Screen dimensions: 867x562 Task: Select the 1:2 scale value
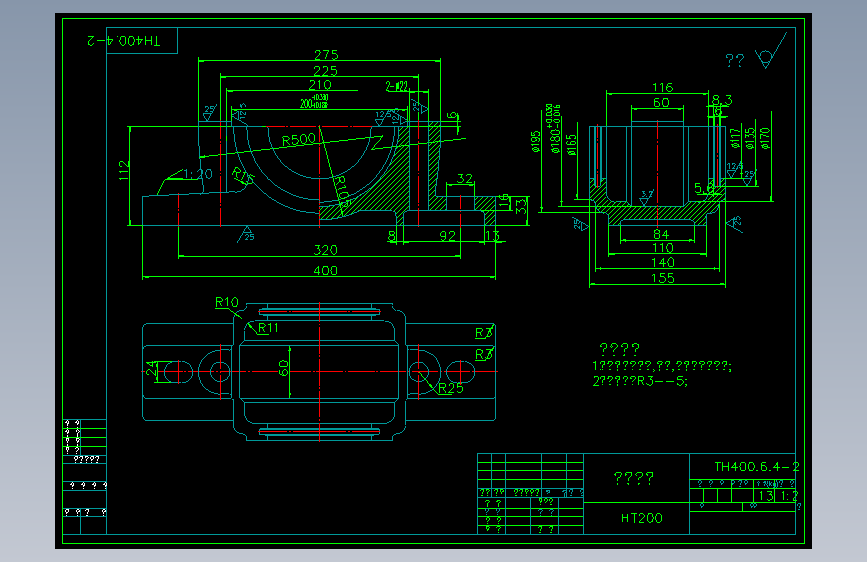[789, 496]
